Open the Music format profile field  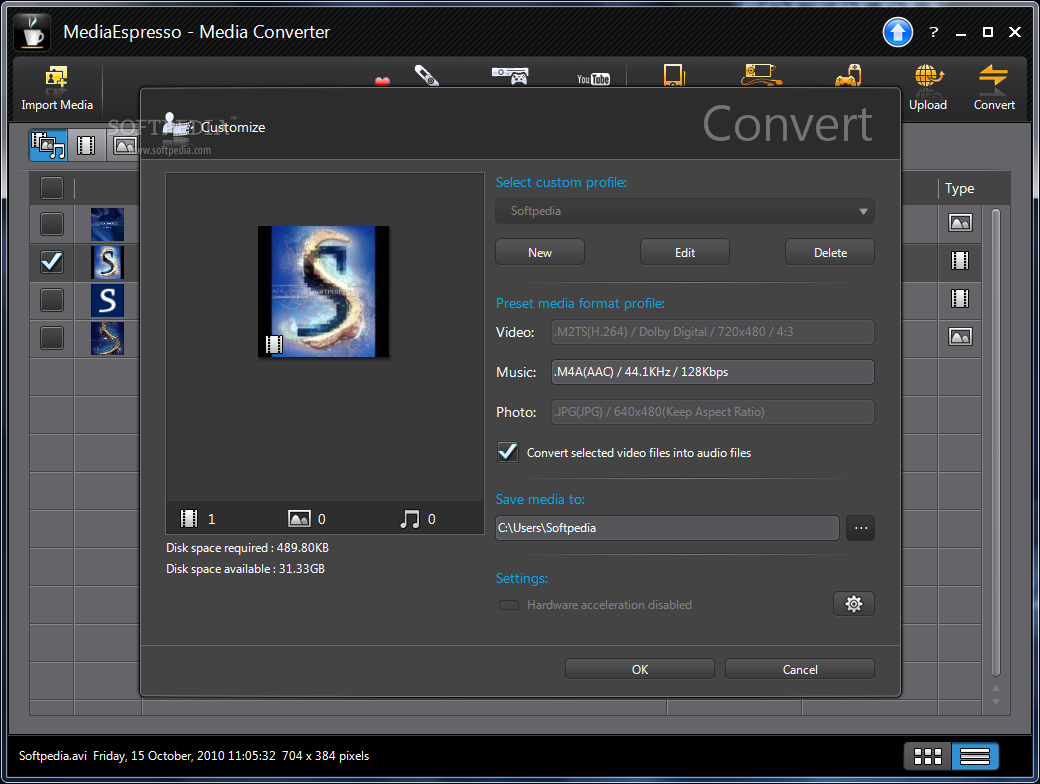(712, 372)
